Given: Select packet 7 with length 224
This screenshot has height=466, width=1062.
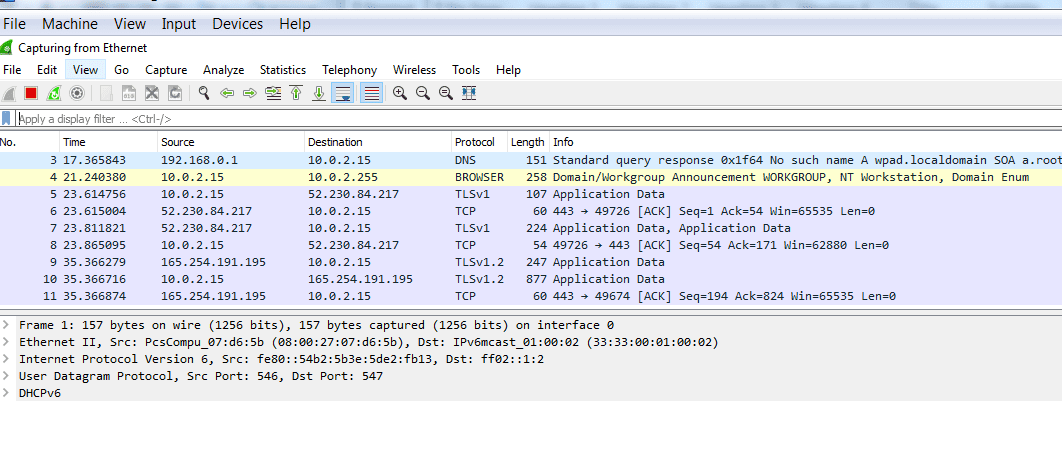Looking at the screenshot, I should pos(531,228).
